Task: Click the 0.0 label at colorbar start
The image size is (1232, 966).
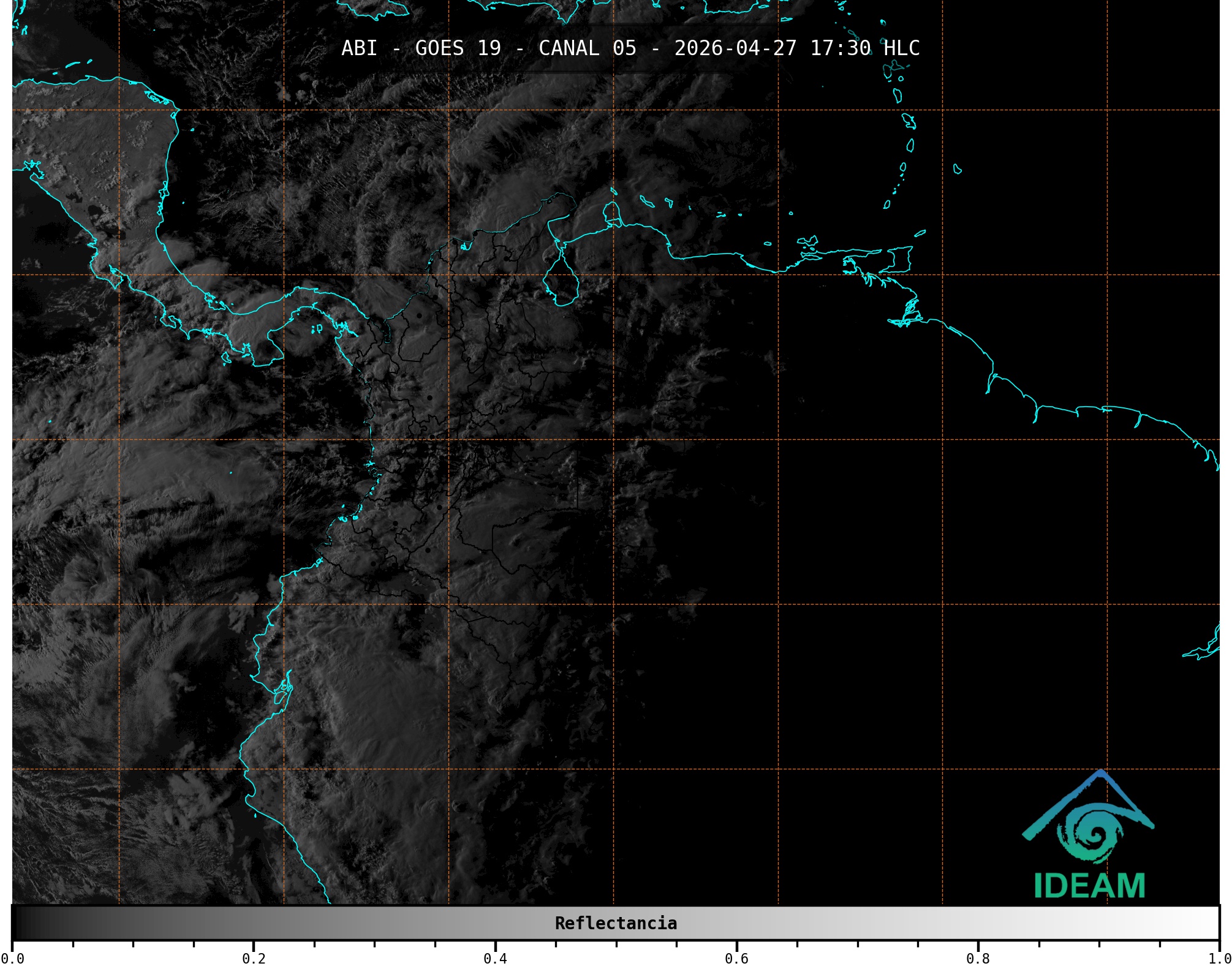Action: 12,959
